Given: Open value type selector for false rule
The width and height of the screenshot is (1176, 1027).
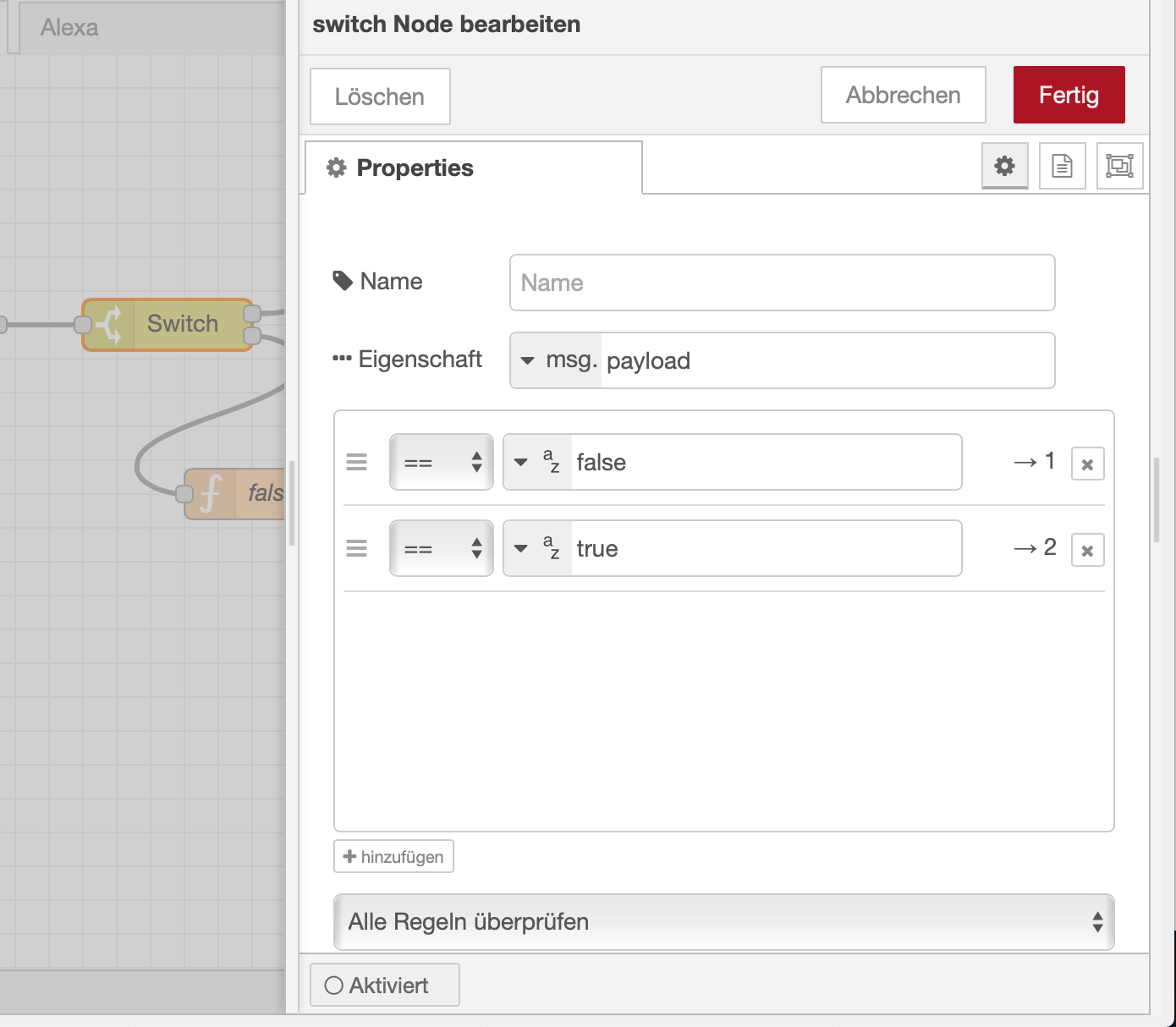Looking at the screenshot, I should point(537,463).
